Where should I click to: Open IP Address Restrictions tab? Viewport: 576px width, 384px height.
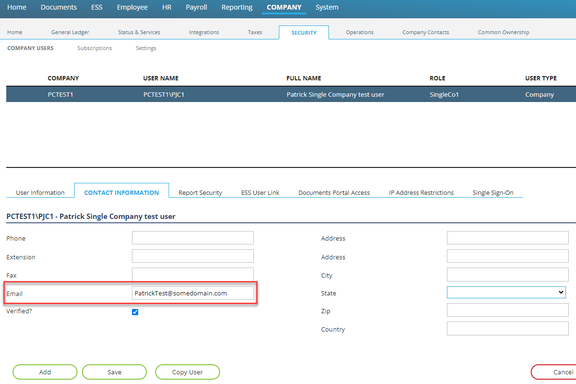(x=421, y=193)
